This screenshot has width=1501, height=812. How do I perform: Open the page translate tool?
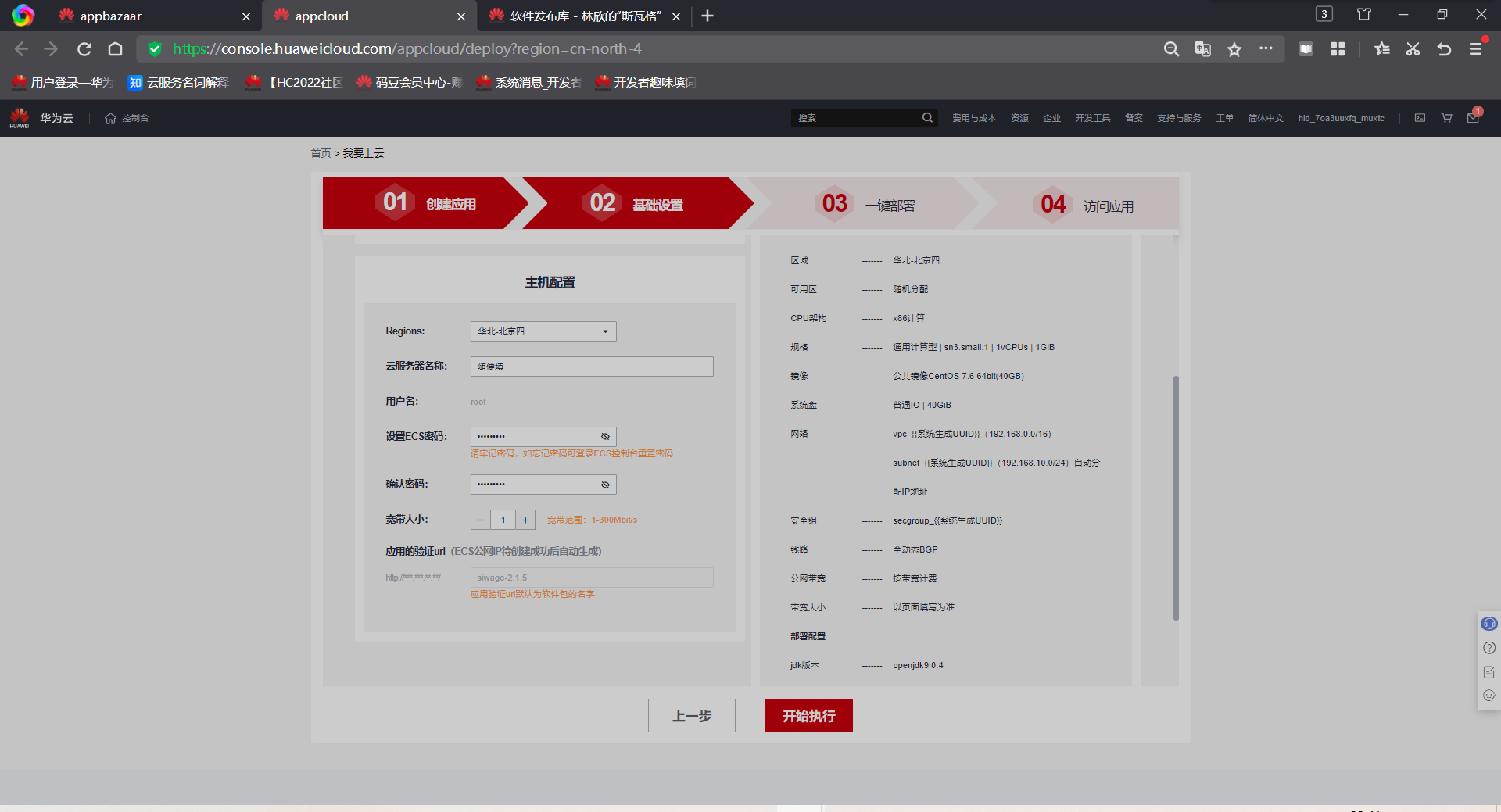pyautogui.click(x=1202, y=49)
